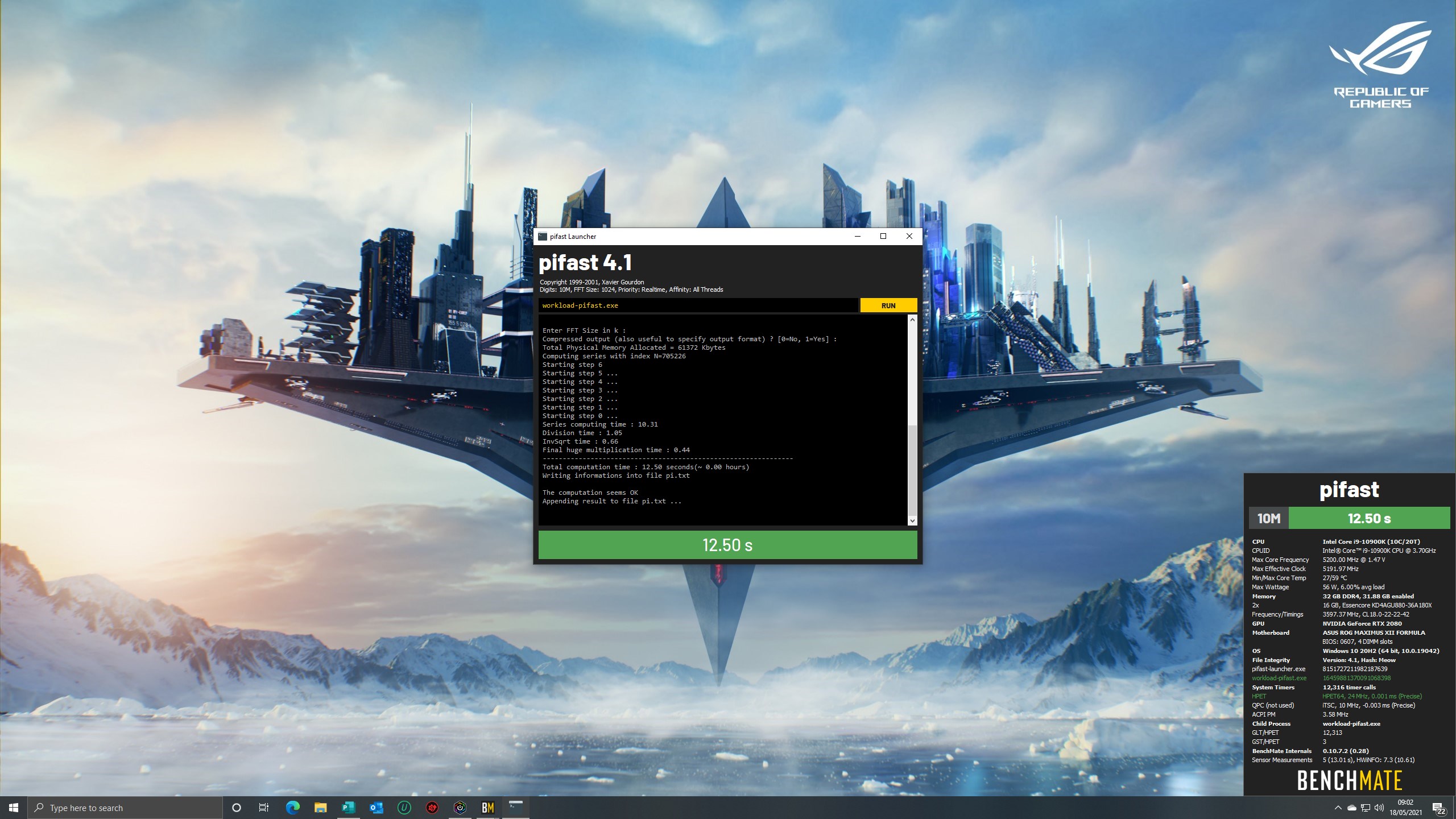Open Outlook from the taskbar
This screenshot has width=1456, height=819.
pyautogui.click(x=376, y=808)
